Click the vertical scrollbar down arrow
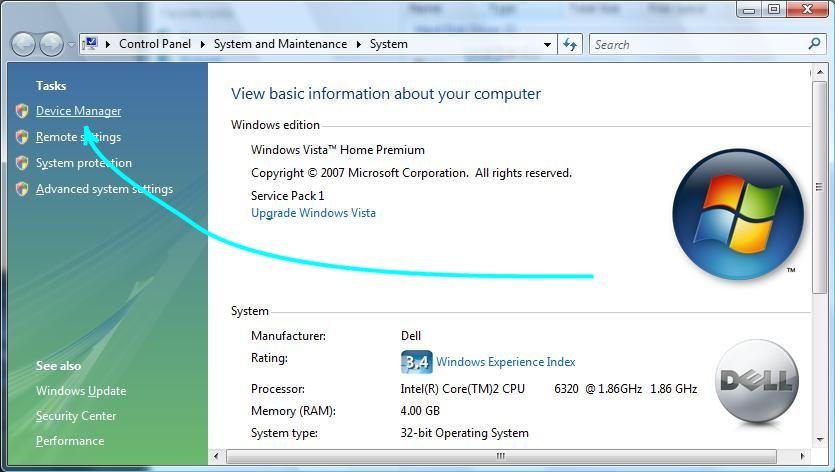 pos(818,440)
